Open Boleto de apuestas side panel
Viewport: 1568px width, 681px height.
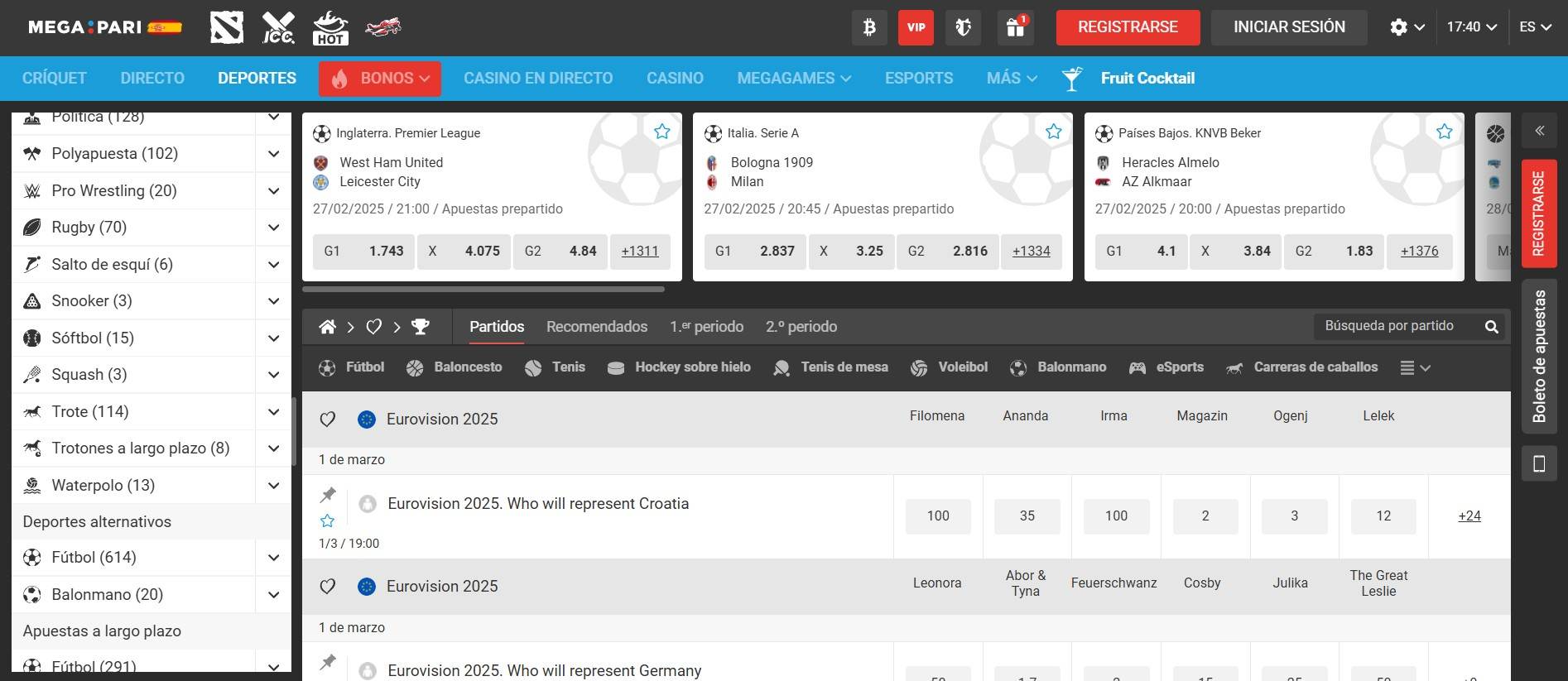click(1539, 356)
